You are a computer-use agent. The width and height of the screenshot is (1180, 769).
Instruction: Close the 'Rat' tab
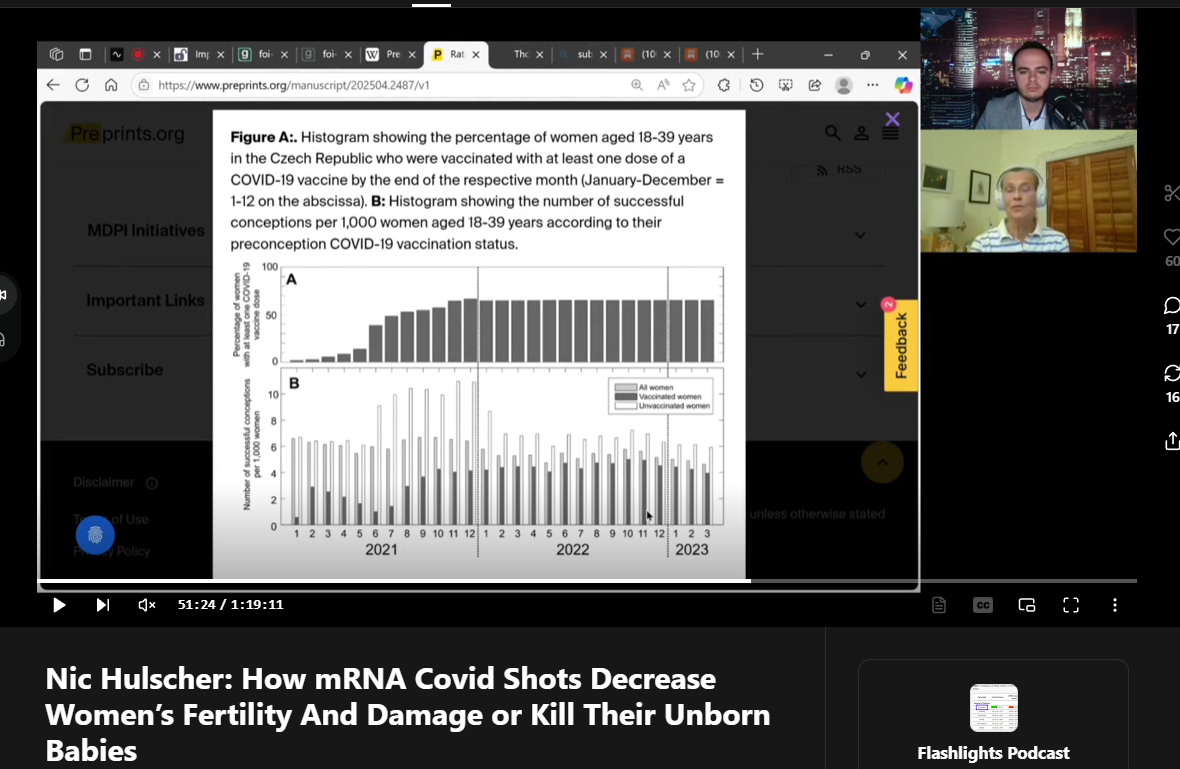tap(476, 54)
